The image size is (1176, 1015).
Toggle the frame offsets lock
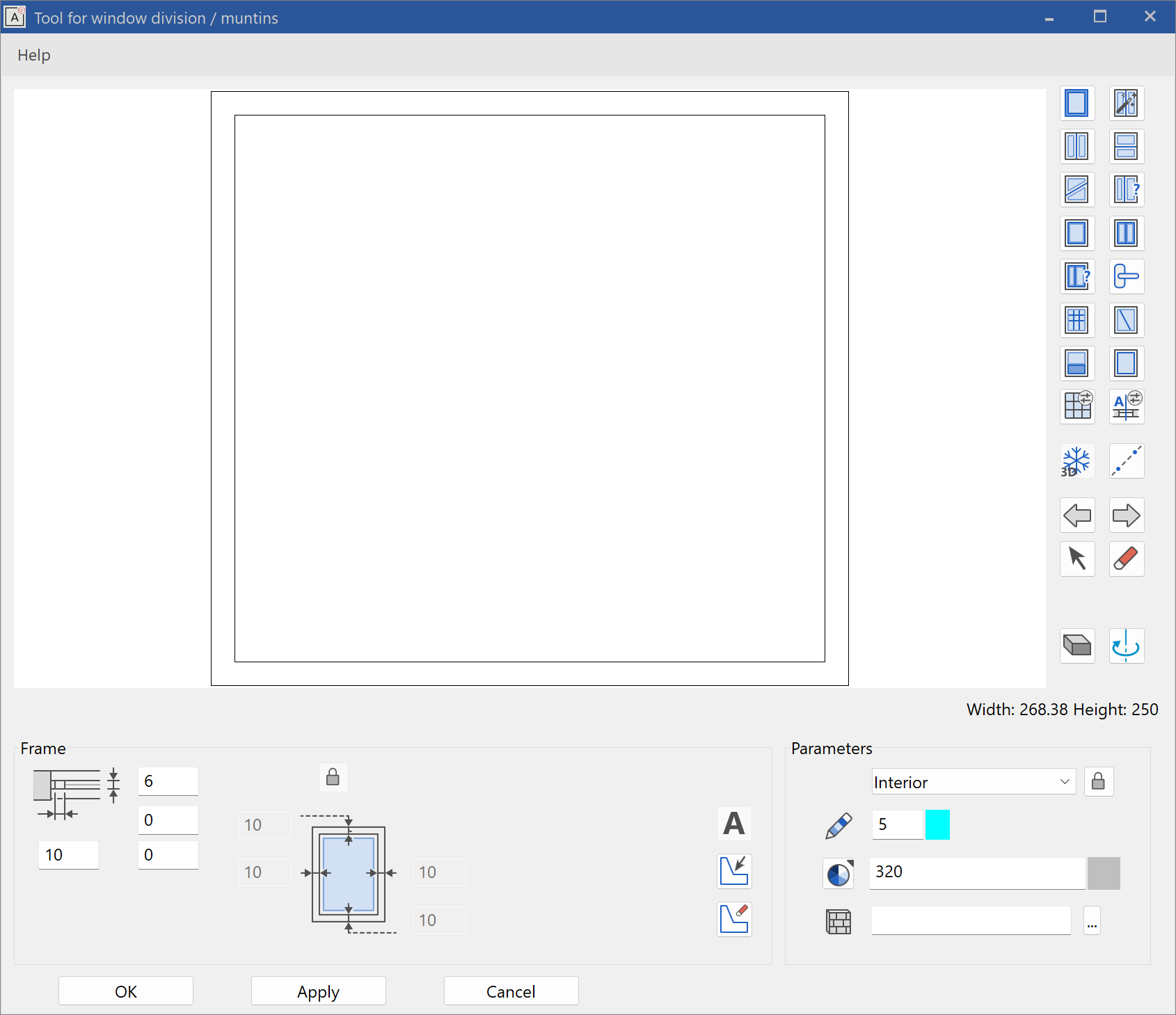pos(333,777)
